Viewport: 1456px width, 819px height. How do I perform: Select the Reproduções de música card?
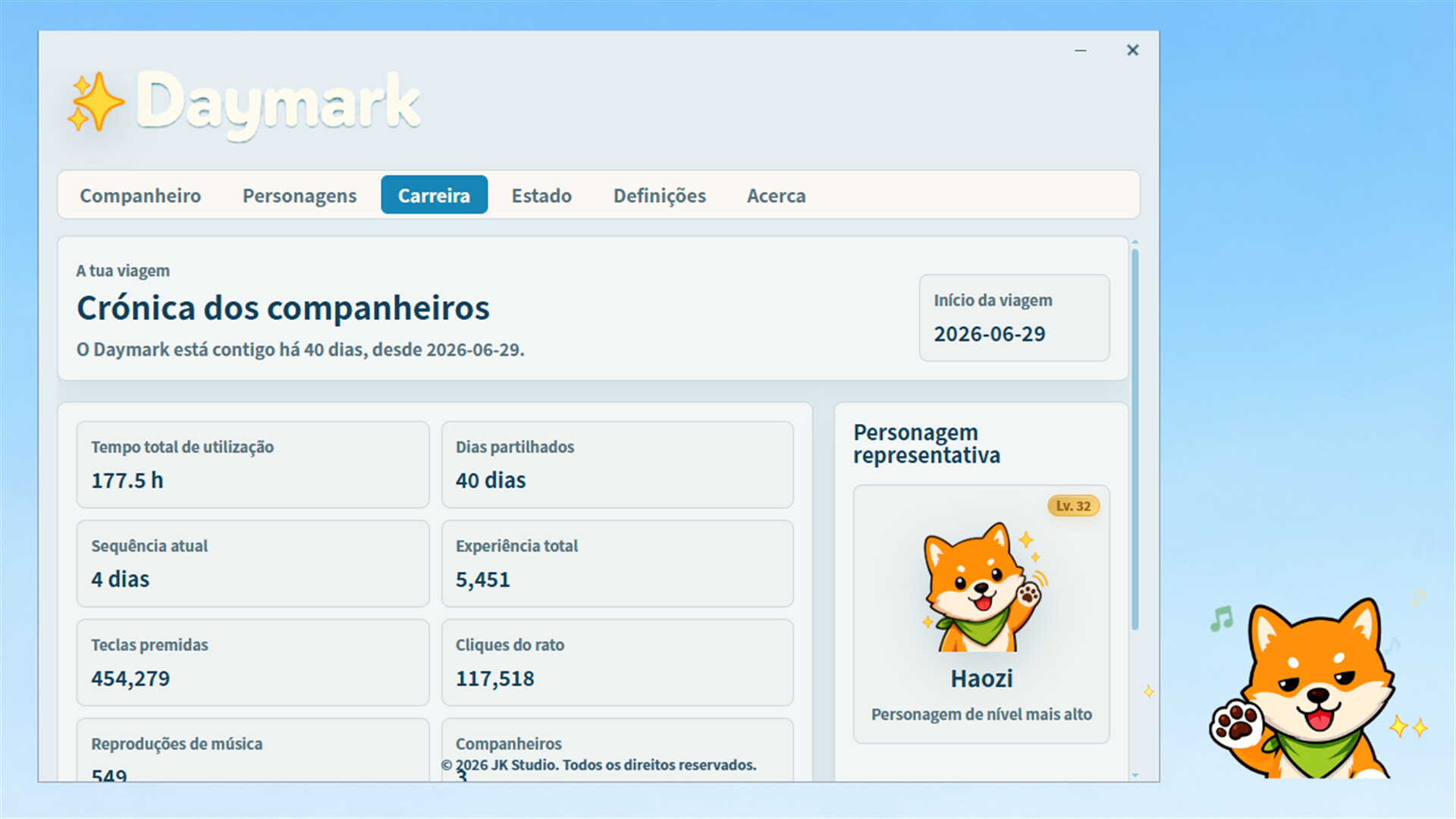pyautogui.click(x=253, y=750)
